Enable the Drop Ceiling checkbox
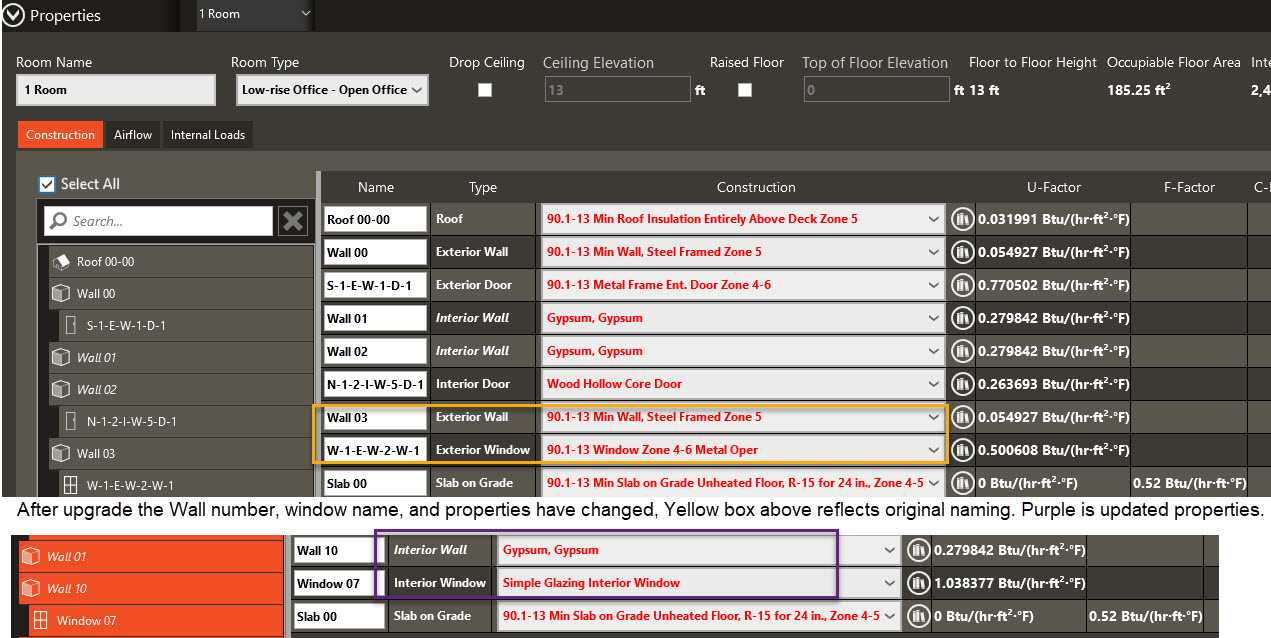The image size is (1271, 638). tap(485, 89)
